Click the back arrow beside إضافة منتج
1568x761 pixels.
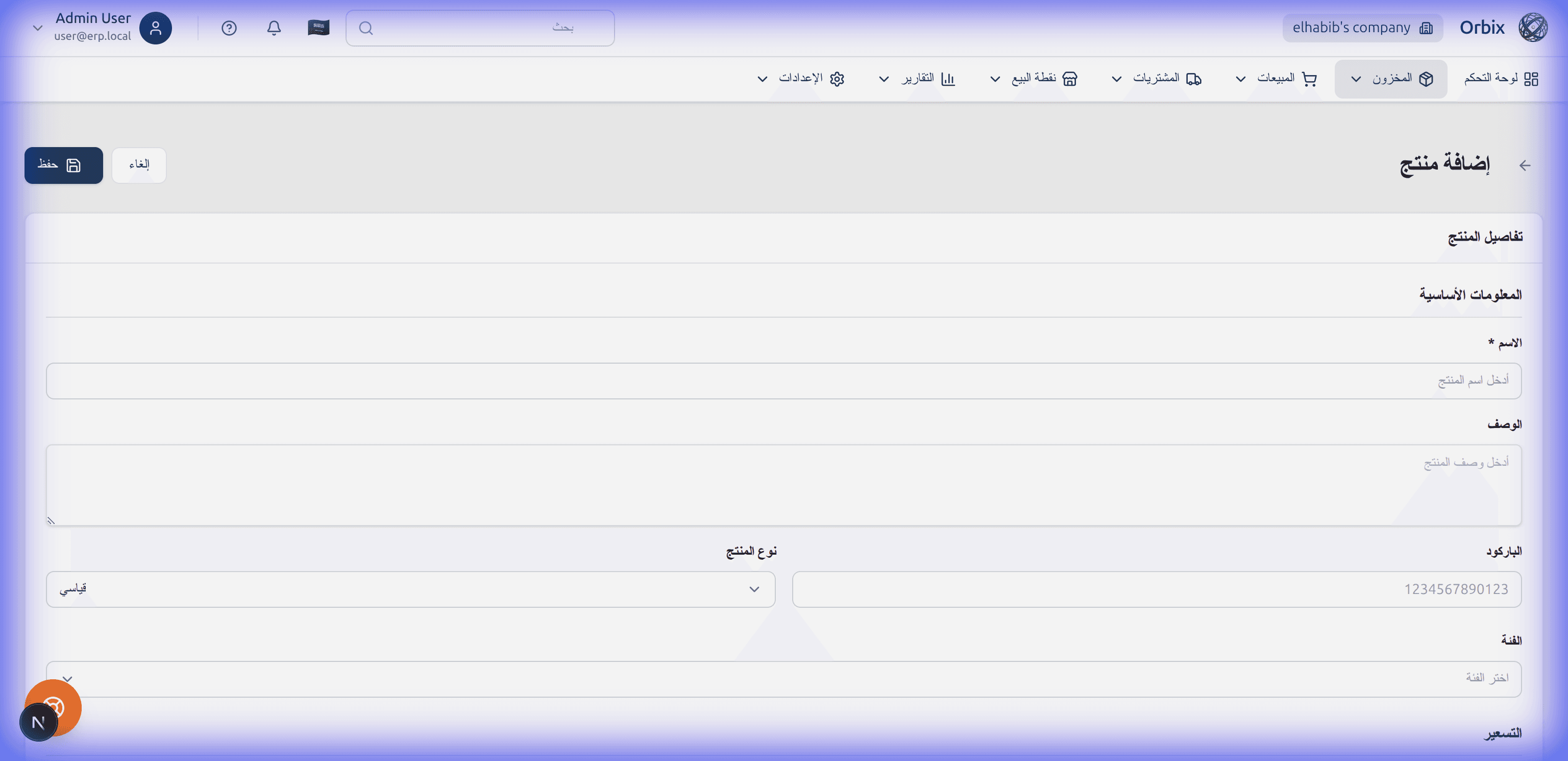click(1524, 165)
